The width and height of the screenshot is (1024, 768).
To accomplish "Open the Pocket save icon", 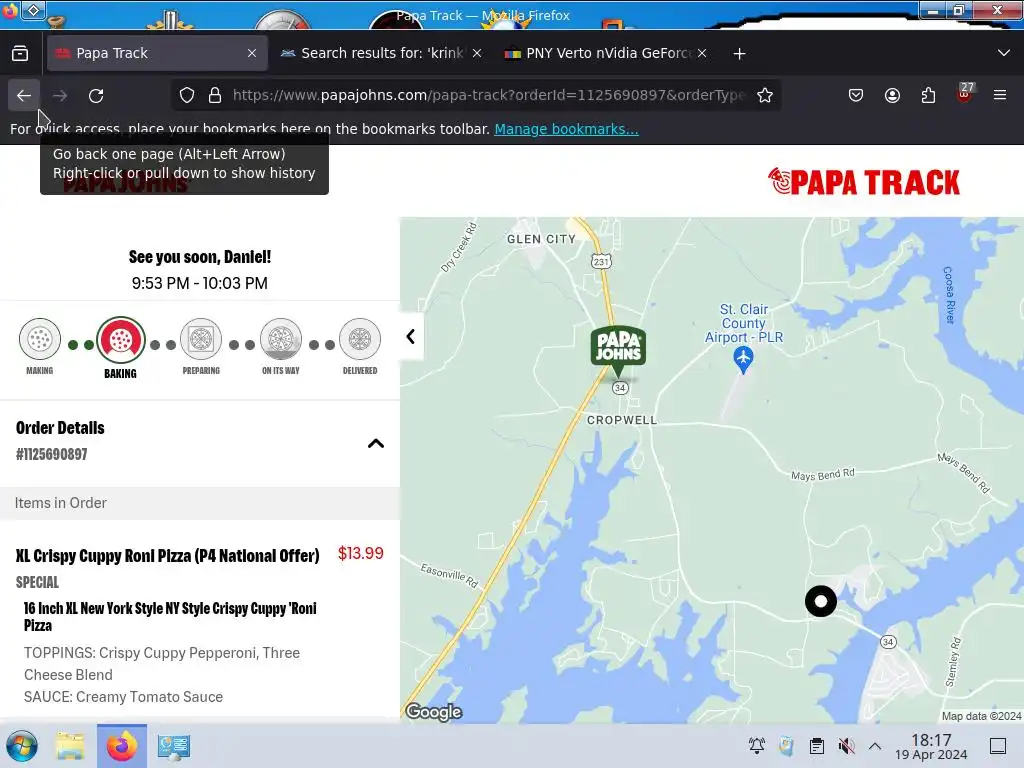I will [856, 95].
